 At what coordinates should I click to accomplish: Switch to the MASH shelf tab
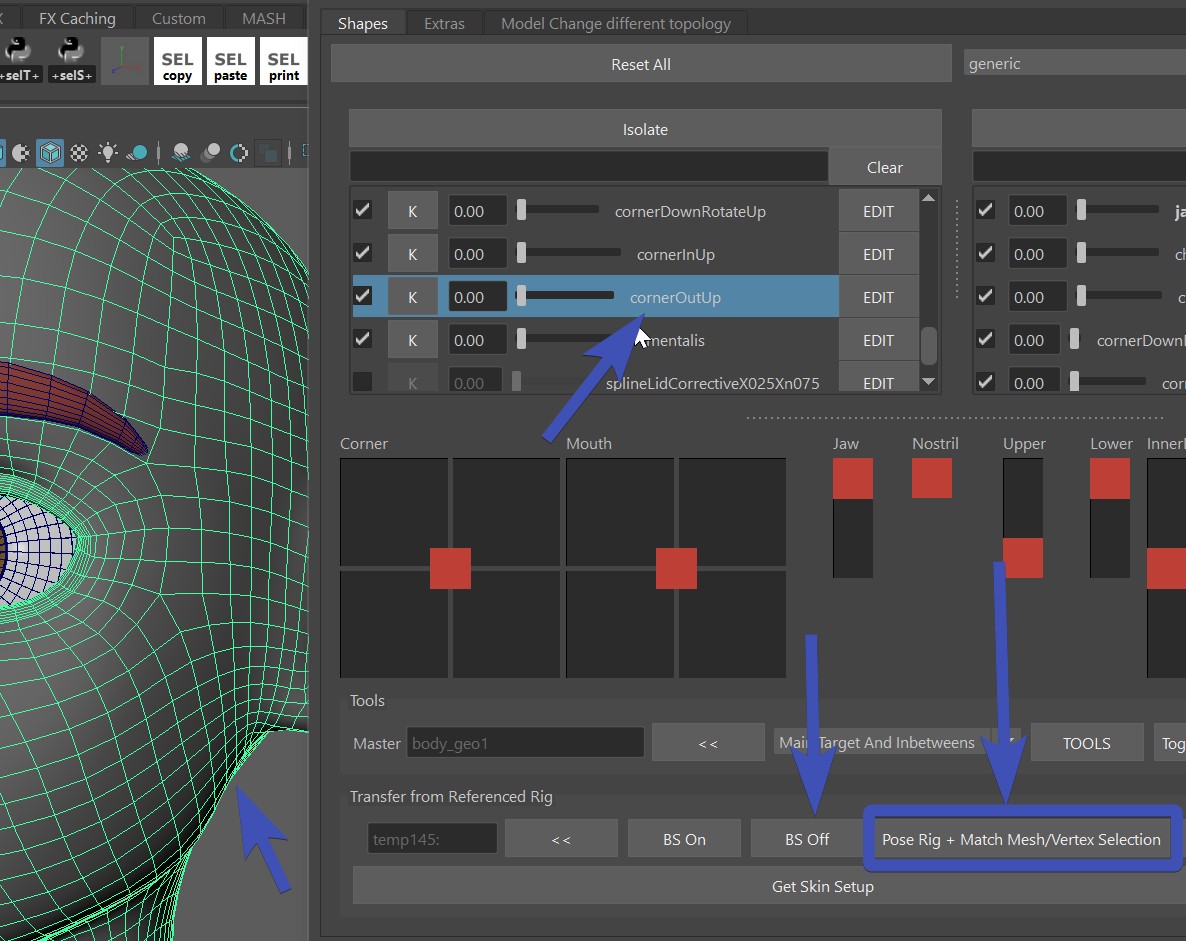264,18
